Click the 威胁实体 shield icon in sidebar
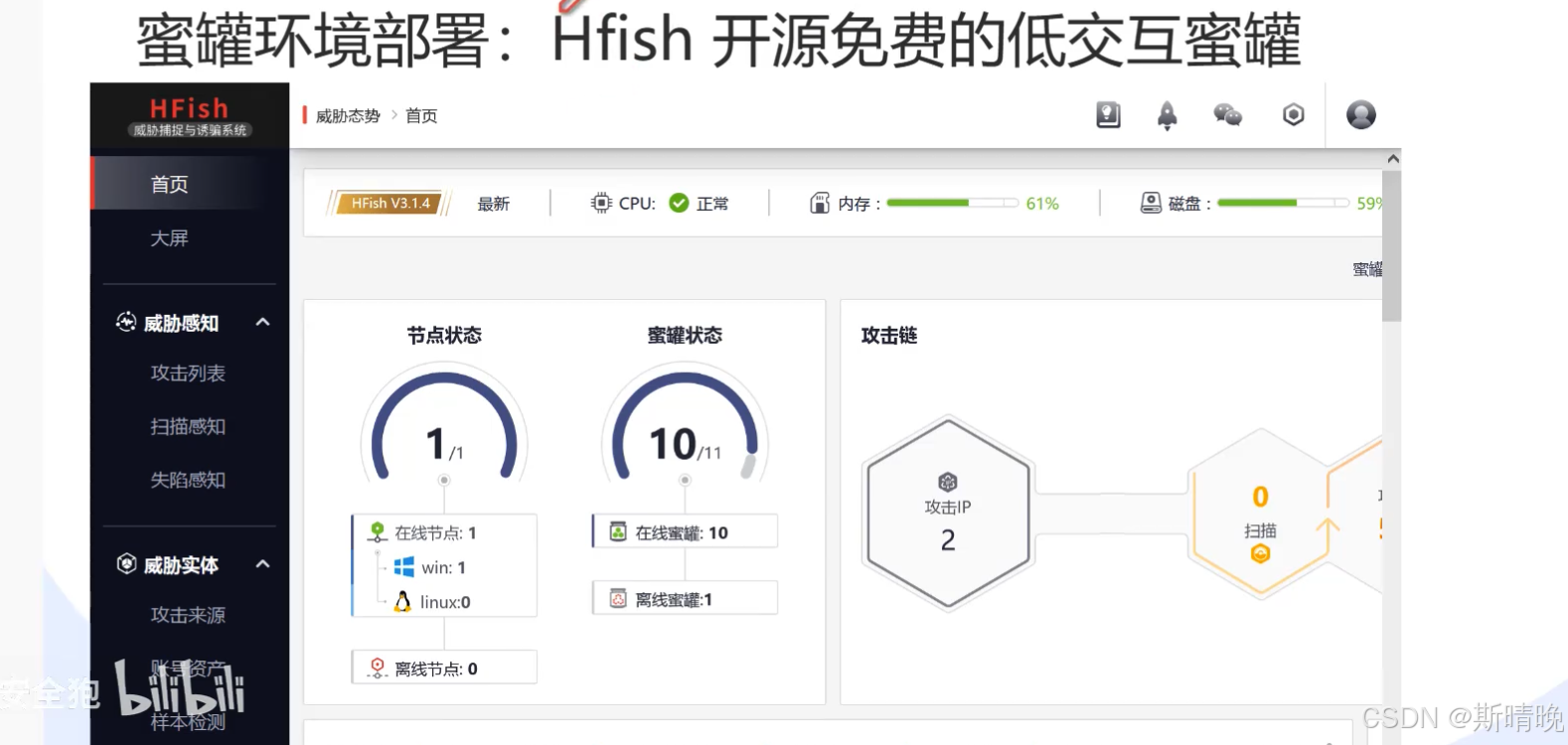The height and width of the screenshot is (745, 1568). pos(126,564)
